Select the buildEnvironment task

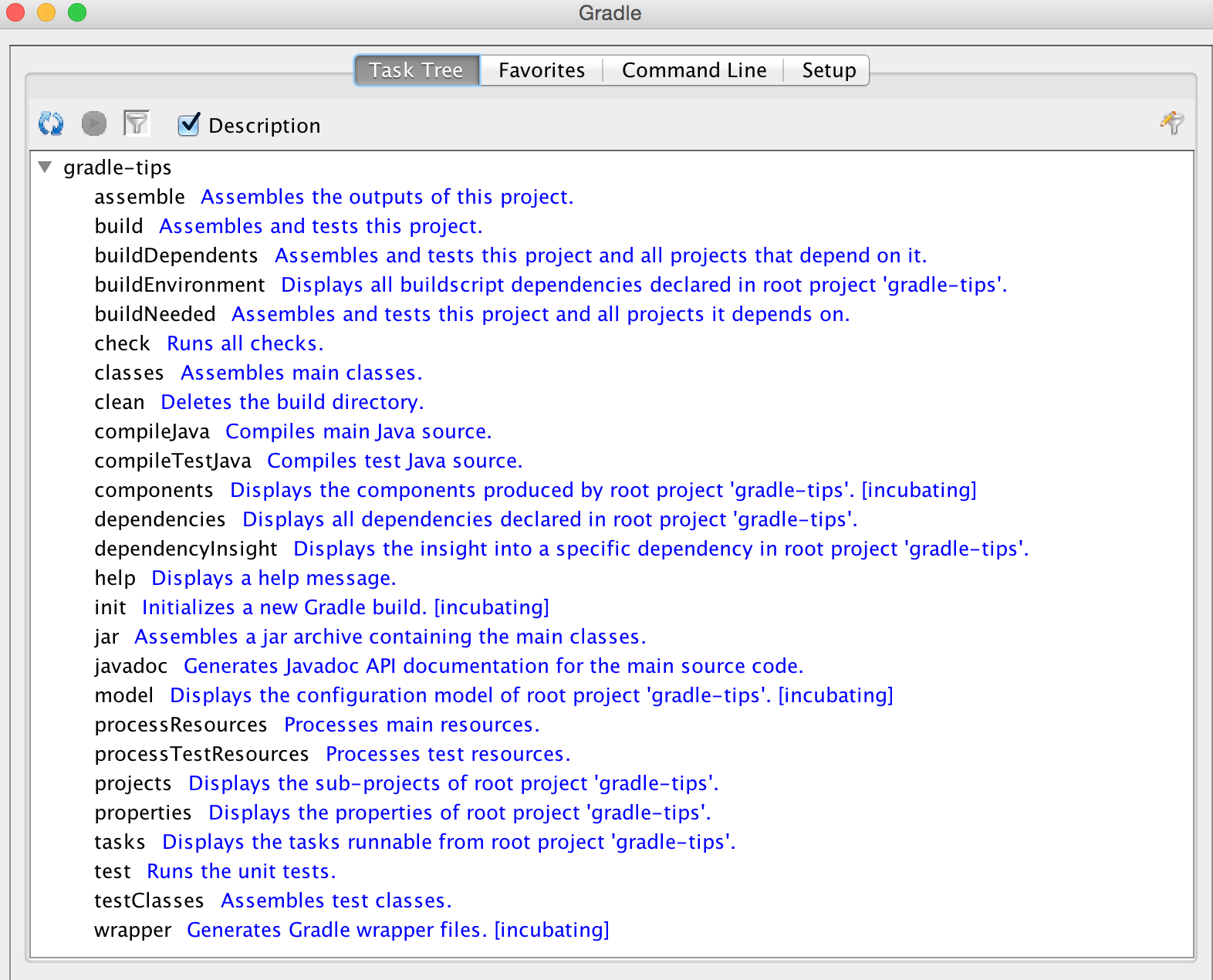pyautogui.click(x=550, y=285)
